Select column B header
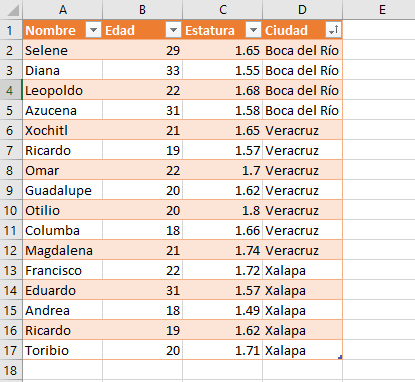Image resolution: width=415 pixels, height=382 pixels. click(142, 10)
